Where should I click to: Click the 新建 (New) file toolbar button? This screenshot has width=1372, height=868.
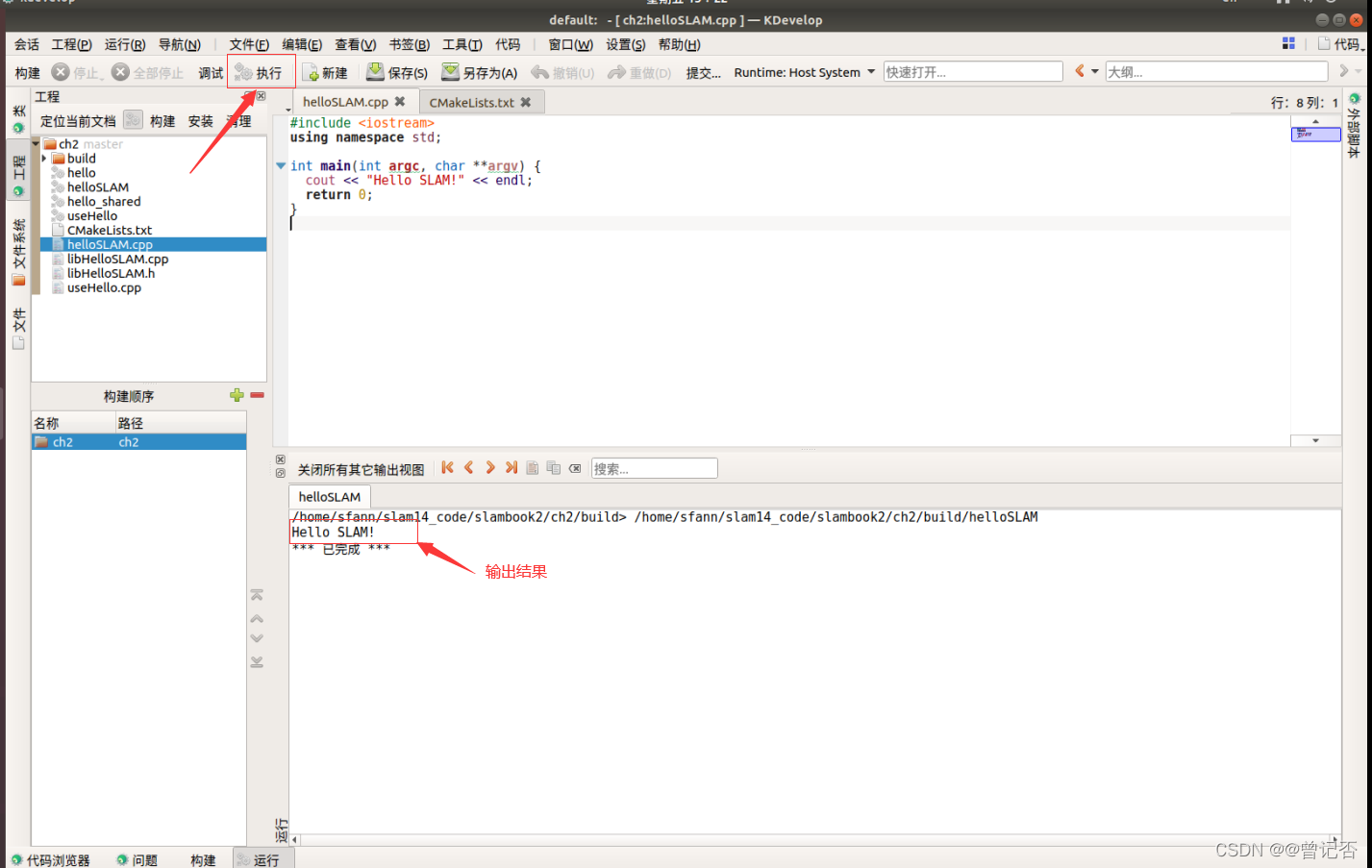[x=326, y=72]
